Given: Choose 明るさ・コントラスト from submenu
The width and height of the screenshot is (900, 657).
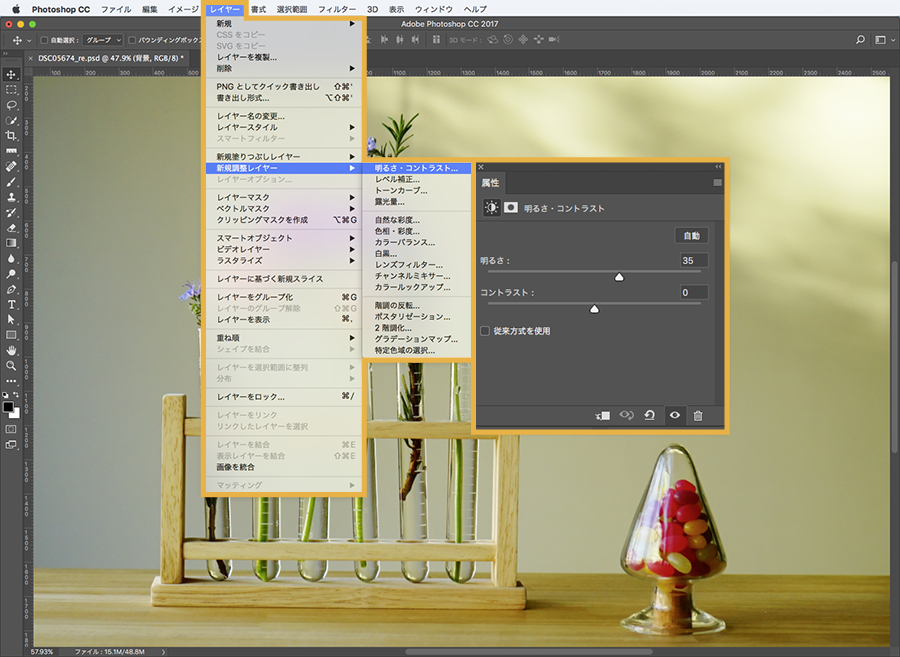Looking at the screenshot, I should pyautogui.click(x=416, y=168).
